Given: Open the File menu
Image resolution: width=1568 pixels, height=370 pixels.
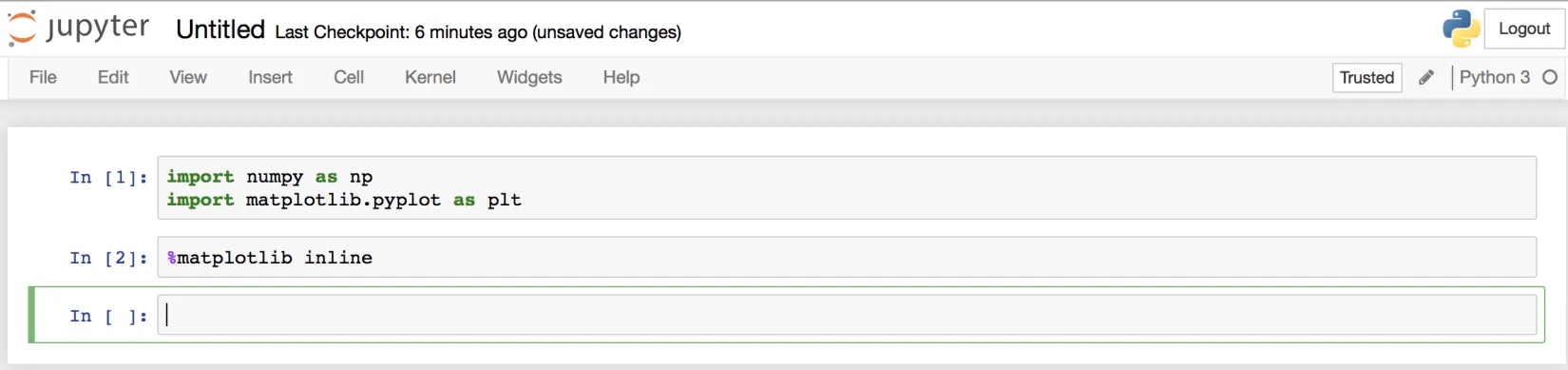Looking at the screenshot, I should click(x=43, y=77).
